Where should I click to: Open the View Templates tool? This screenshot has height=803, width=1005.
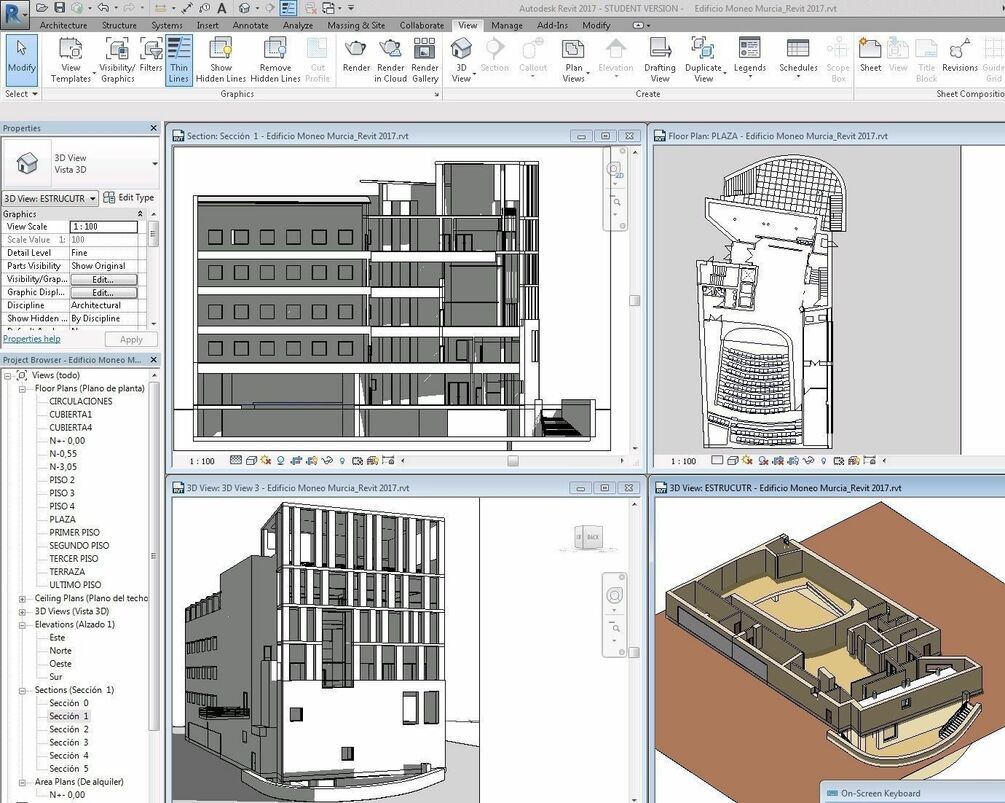tap(71, 60)
